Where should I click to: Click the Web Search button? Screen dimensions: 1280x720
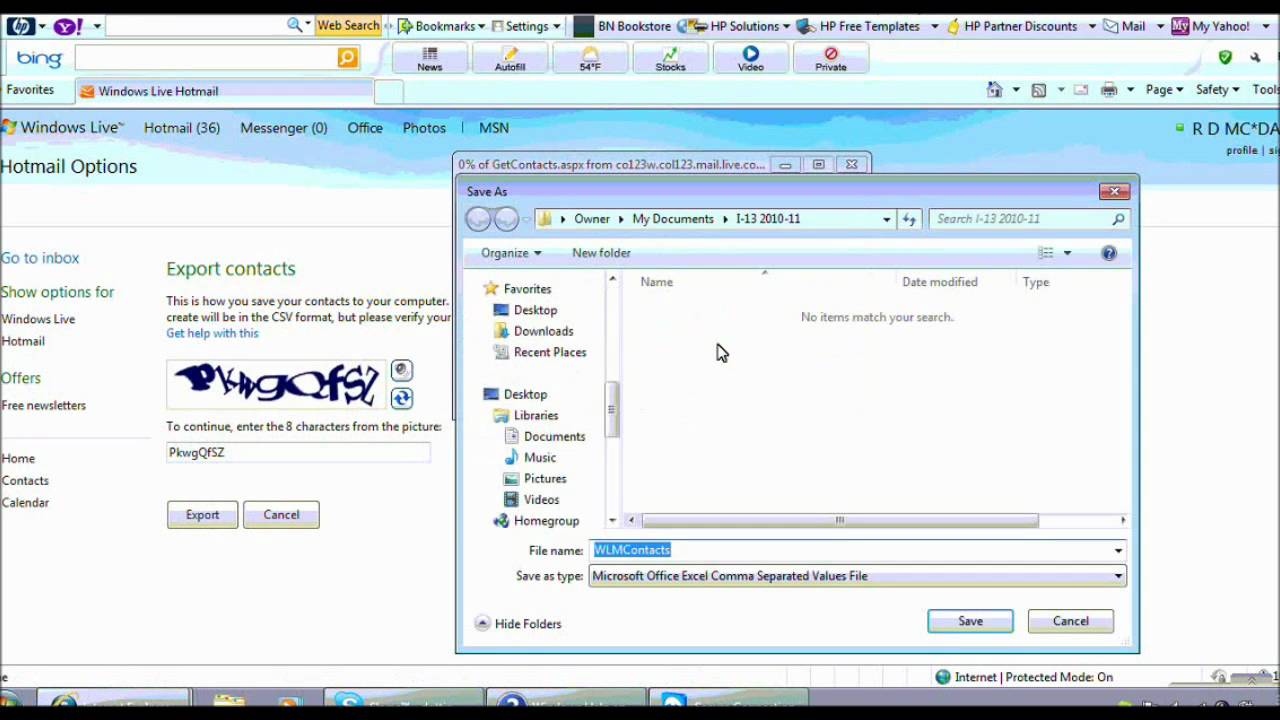(x=347, y=26)
